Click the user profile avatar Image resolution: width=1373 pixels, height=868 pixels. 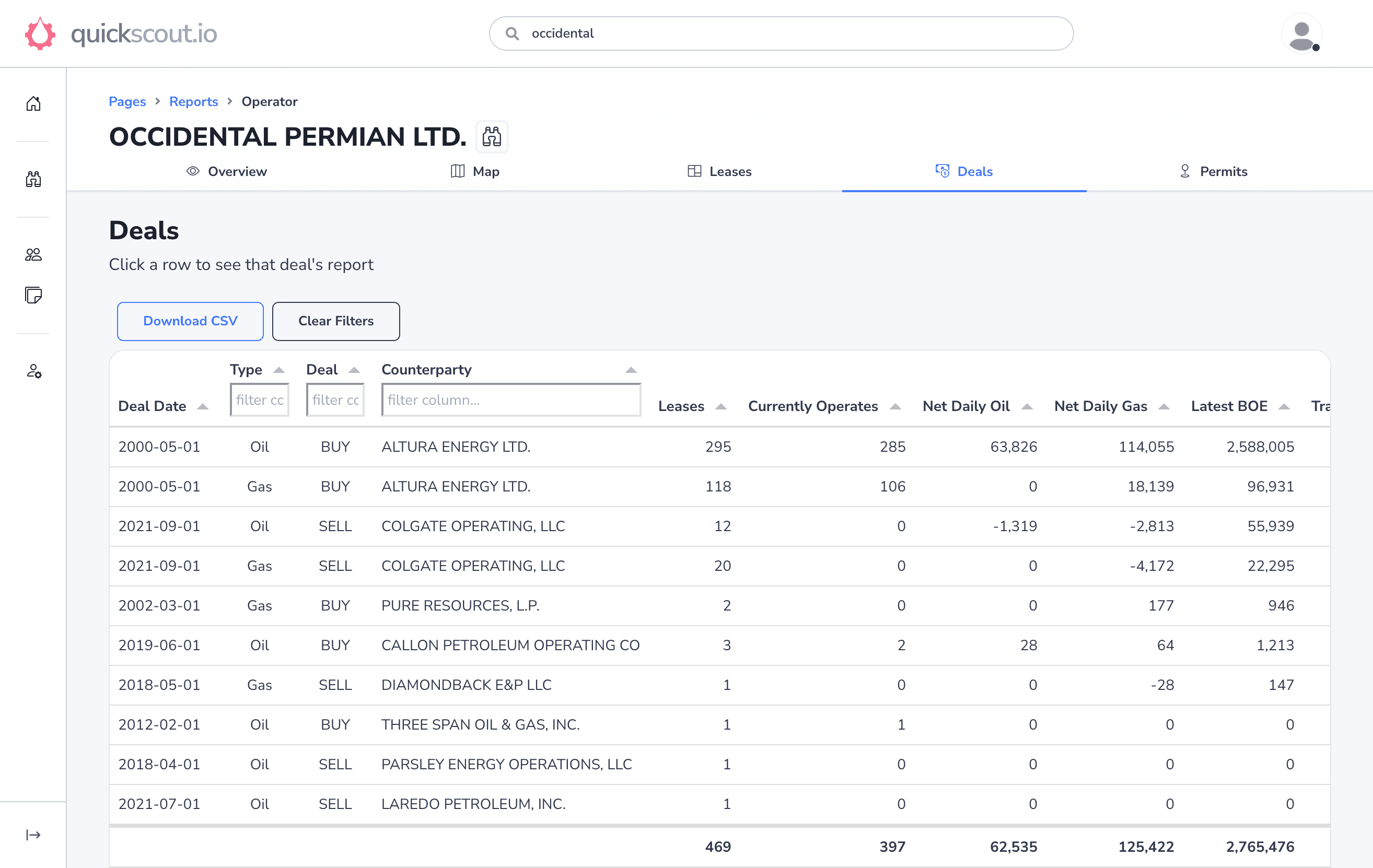(1302, 34)
